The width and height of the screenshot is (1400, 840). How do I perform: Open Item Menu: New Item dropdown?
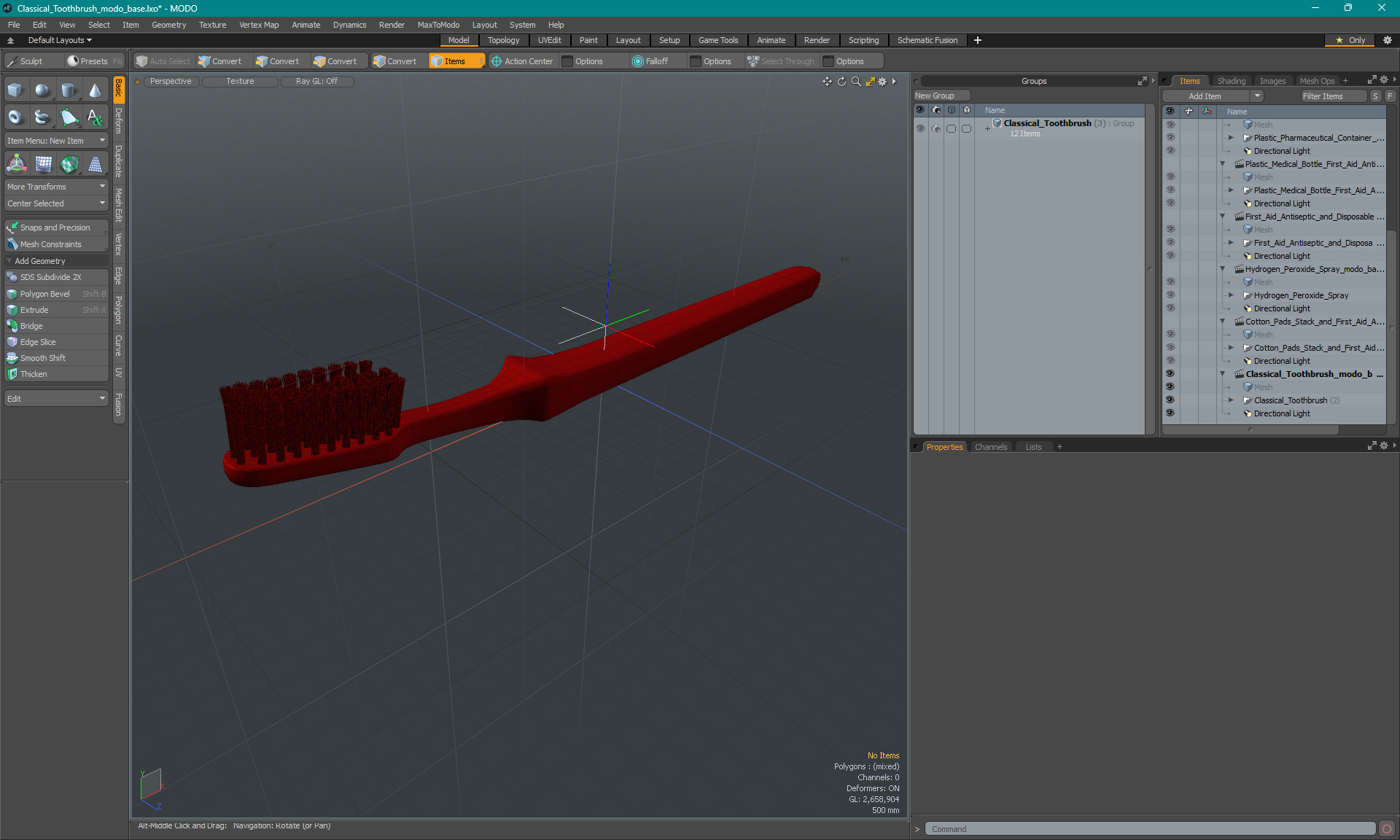(x=56, y=141)
